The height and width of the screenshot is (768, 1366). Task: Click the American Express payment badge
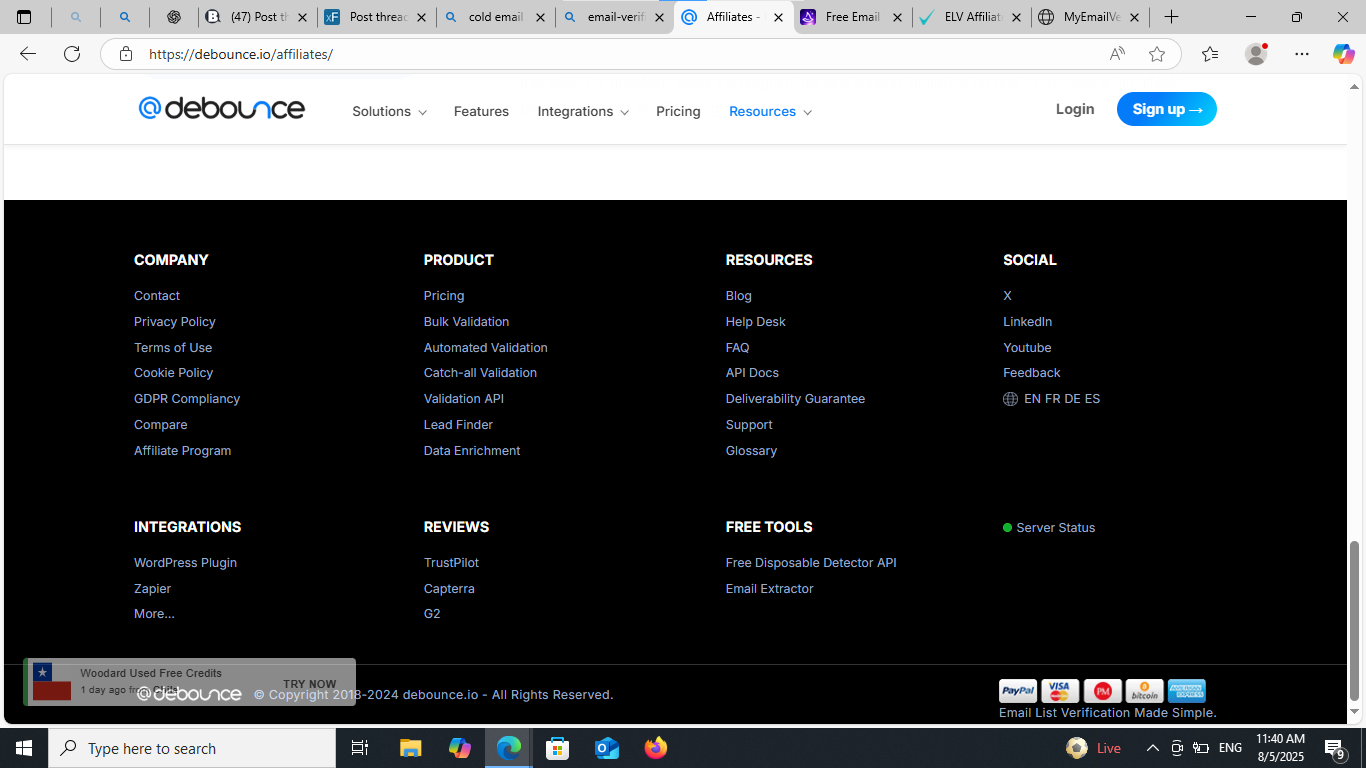1186,691
